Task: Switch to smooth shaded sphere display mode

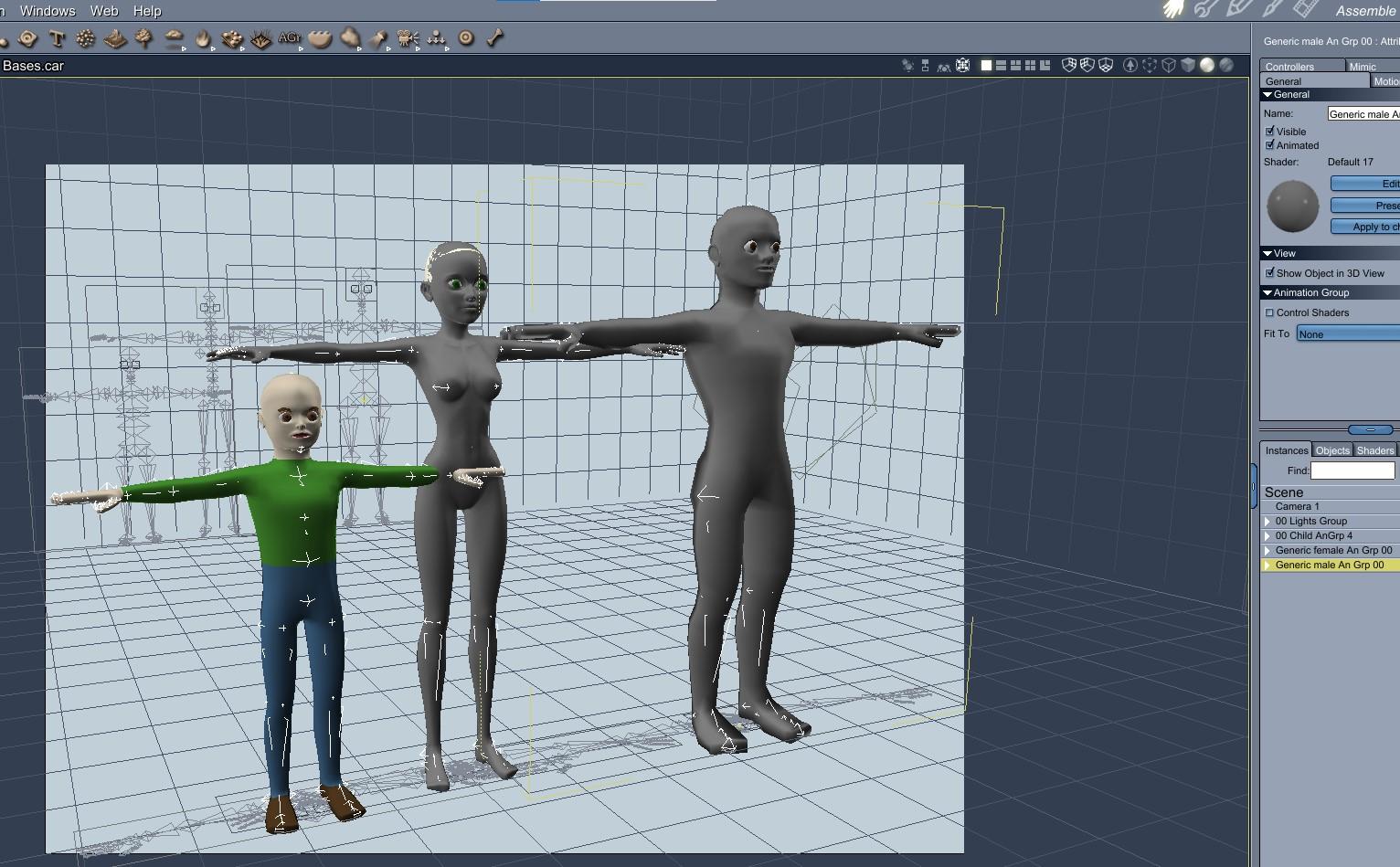Action: point(1207,65)
